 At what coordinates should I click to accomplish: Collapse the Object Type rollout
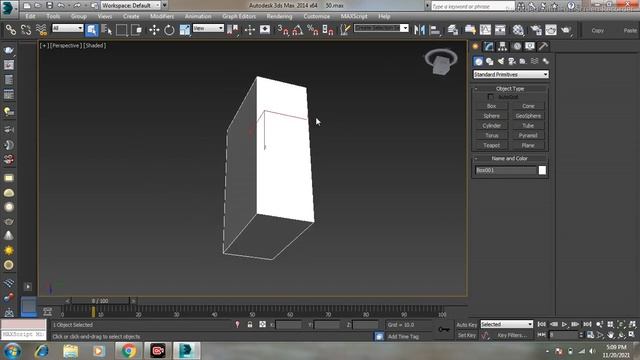click(510, 89)
